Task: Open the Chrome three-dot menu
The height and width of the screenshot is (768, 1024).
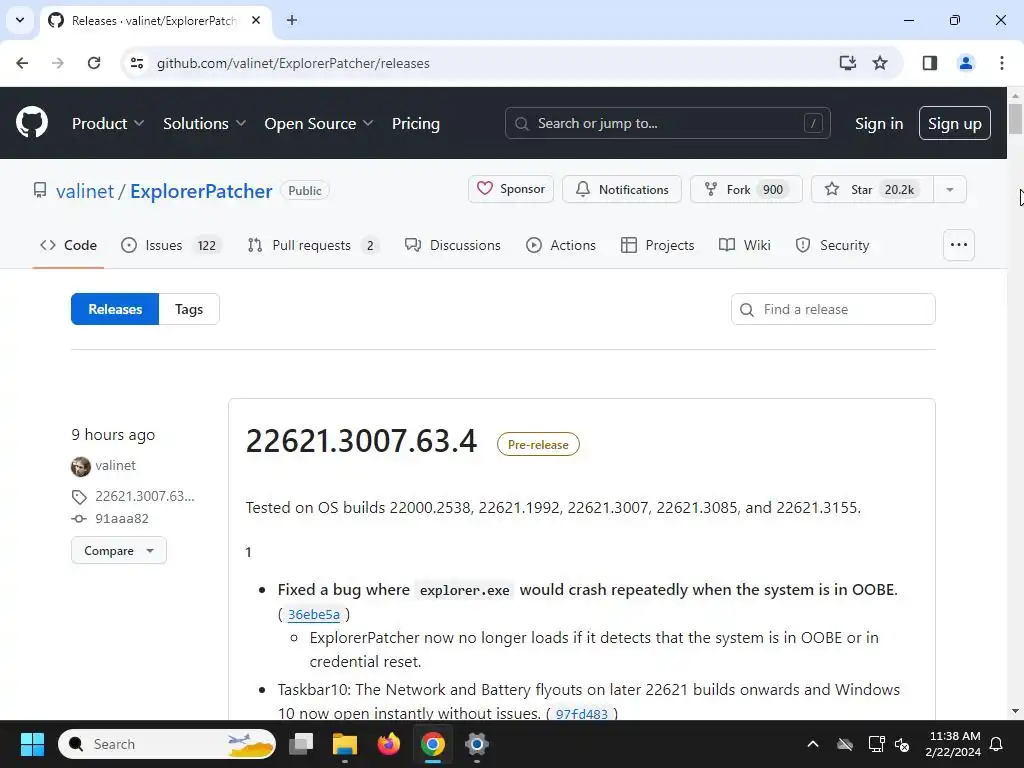Action: [1001, 63]
